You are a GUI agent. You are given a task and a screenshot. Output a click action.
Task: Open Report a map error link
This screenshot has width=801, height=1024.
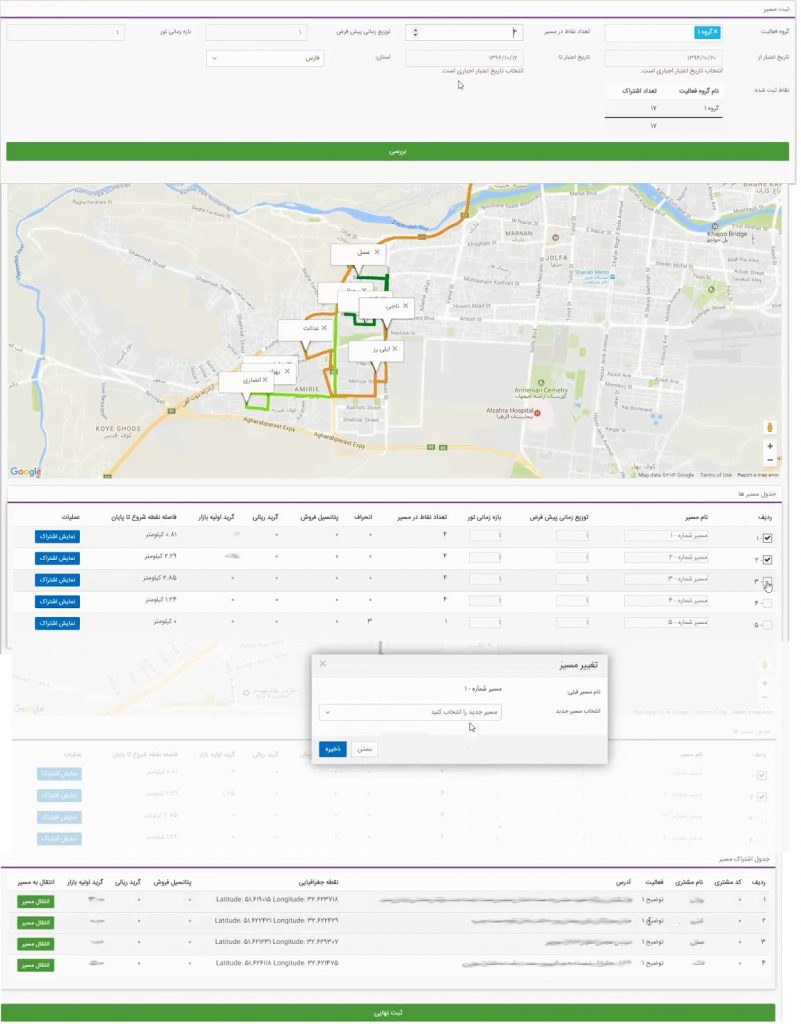(758, 475)
